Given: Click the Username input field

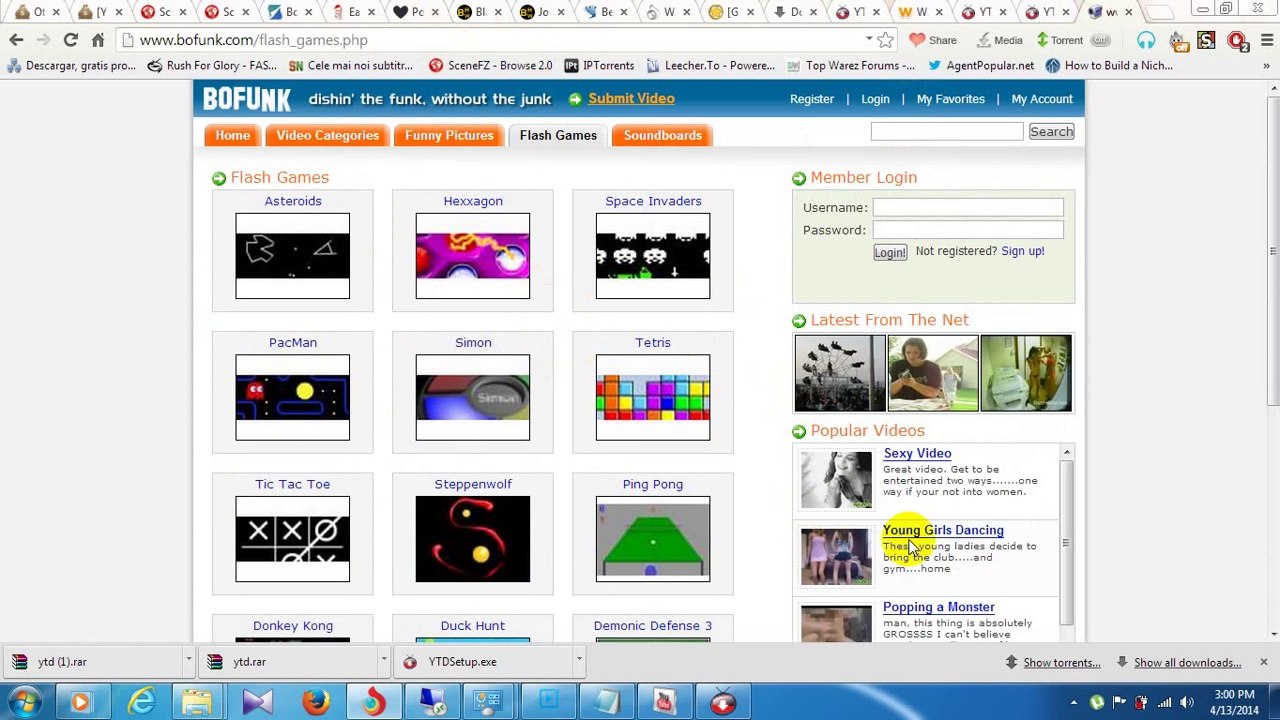Looking at the screenshot, I should click(967, 207).
